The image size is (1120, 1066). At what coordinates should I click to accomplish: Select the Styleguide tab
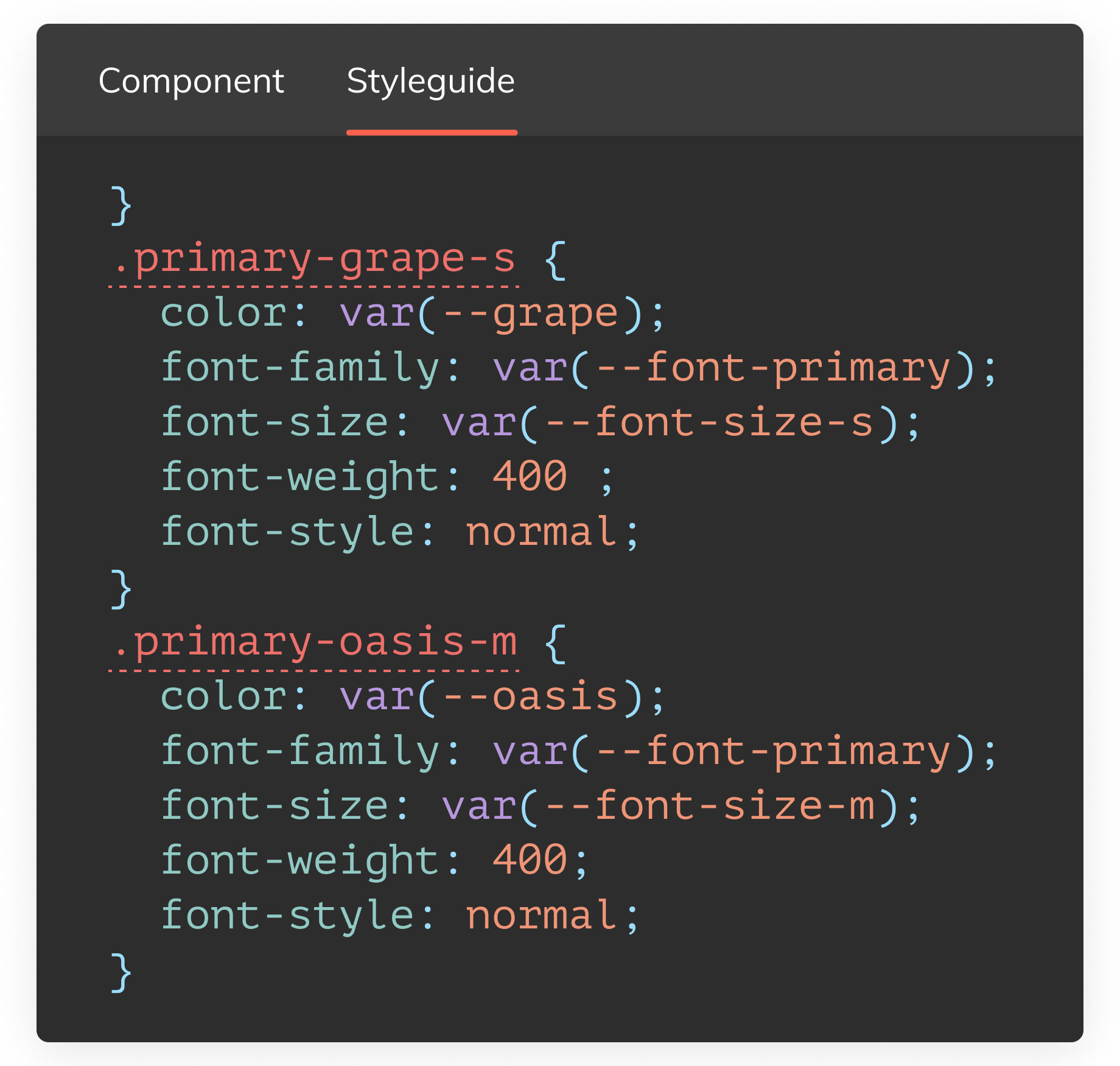coord(431,81)
